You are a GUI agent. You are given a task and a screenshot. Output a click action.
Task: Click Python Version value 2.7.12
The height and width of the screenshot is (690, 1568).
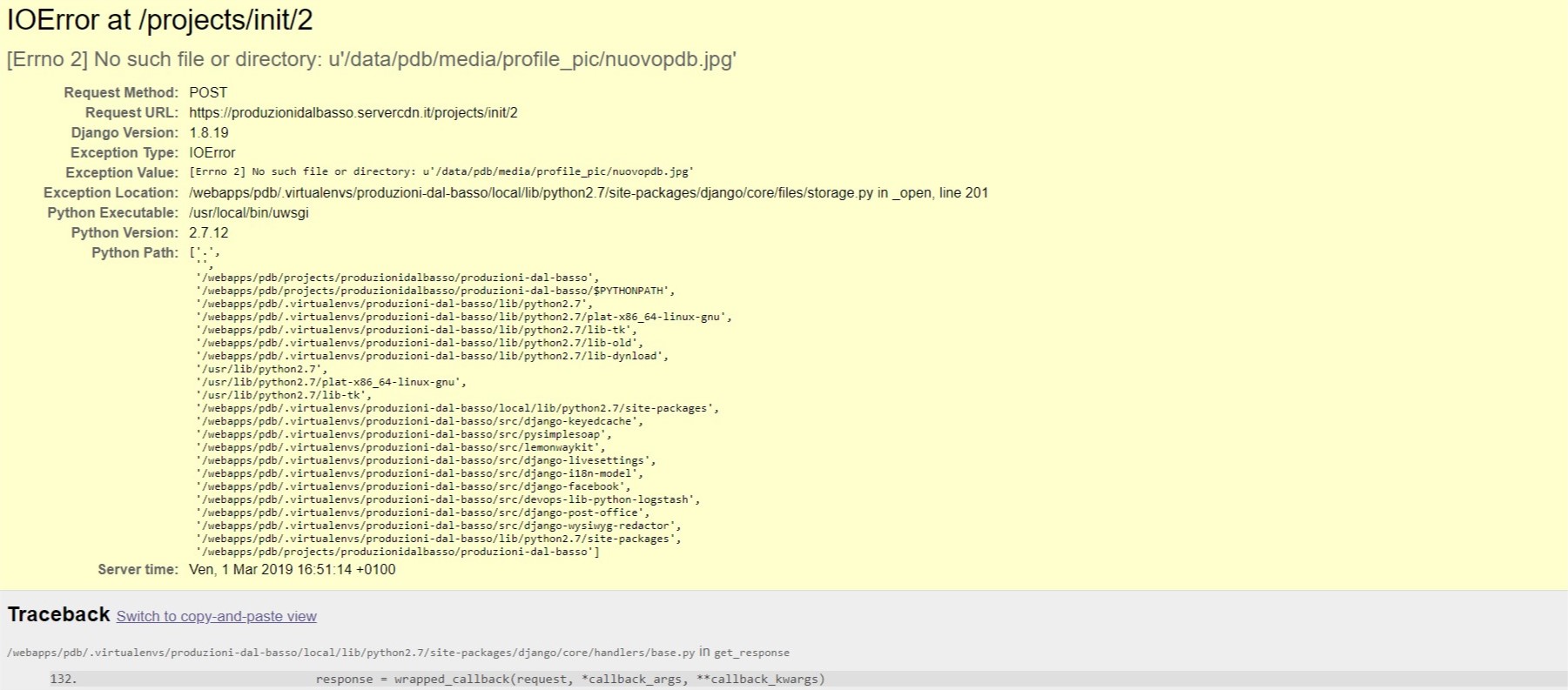(209, 232)
